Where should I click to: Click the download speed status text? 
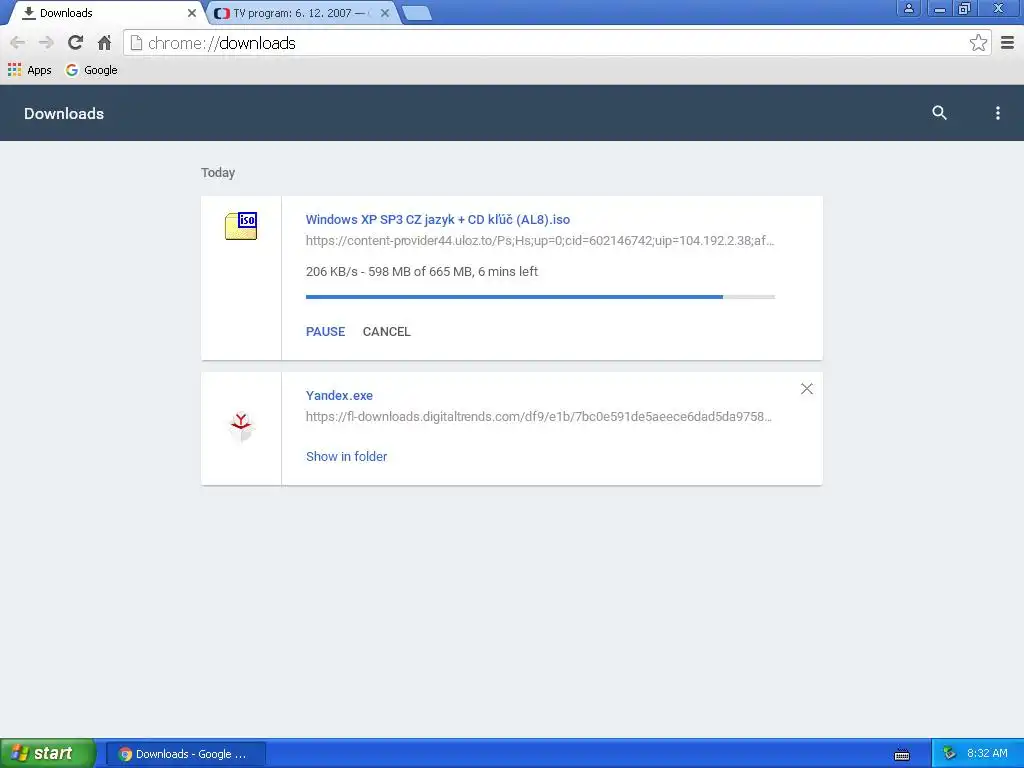click(421, 272)
